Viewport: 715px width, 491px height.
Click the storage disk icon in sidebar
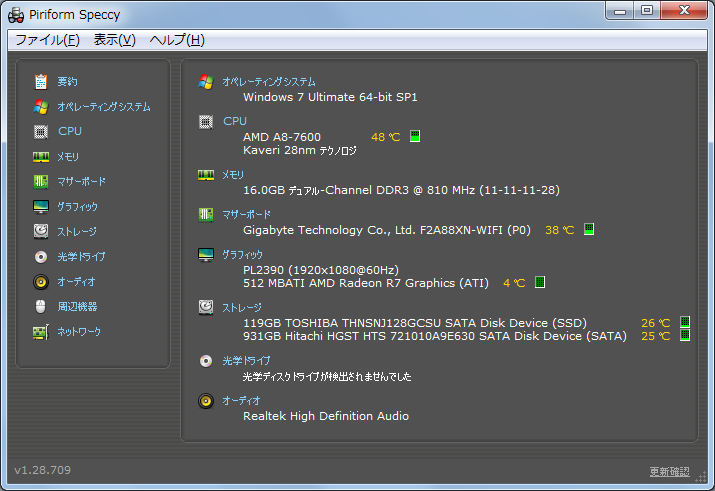coord(41,231)
